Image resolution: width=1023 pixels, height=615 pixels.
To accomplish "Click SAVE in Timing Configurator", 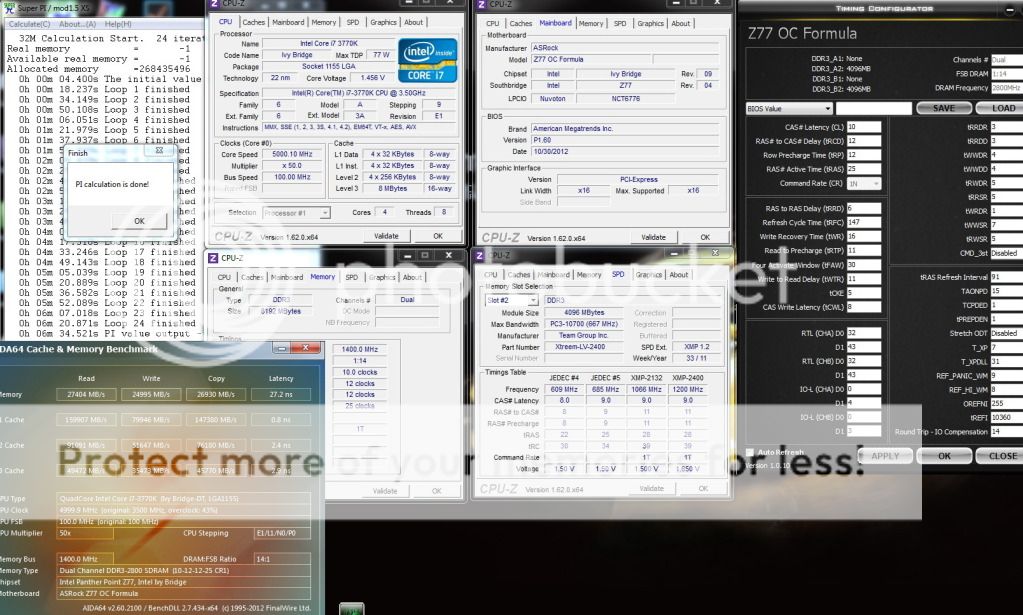I will 943,108.
